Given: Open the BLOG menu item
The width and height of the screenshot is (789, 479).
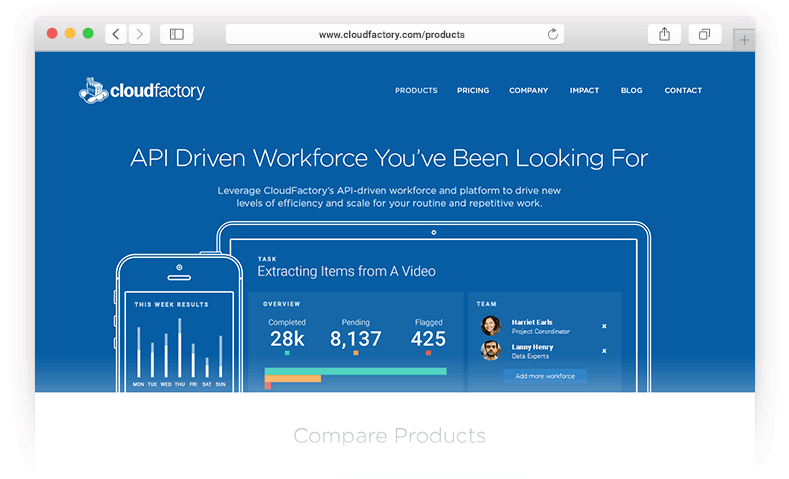Looking at the screenshot, I should point(632,91).
